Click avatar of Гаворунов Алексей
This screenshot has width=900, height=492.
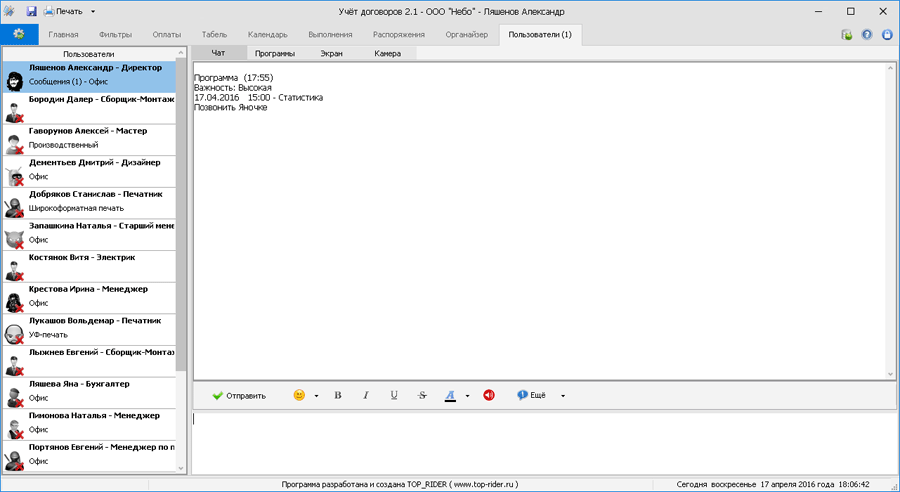(x=14, y=144)
